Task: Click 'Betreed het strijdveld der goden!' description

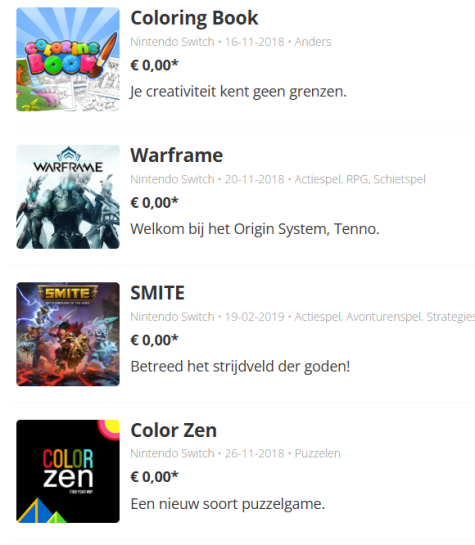Action: click(x=240, y=366)
